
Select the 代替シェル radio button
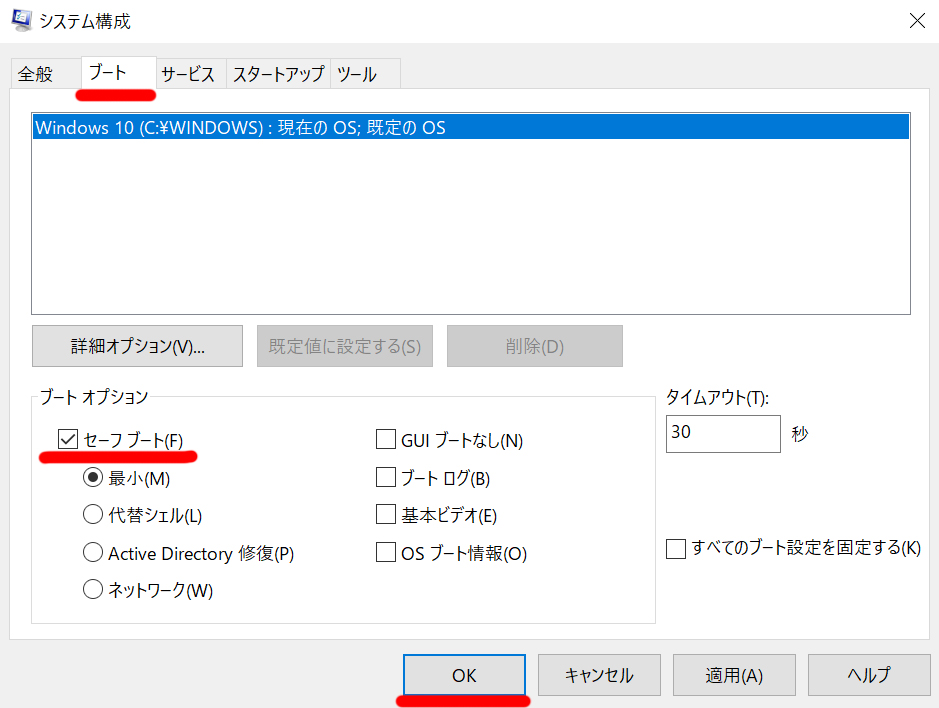click(93, 515)
